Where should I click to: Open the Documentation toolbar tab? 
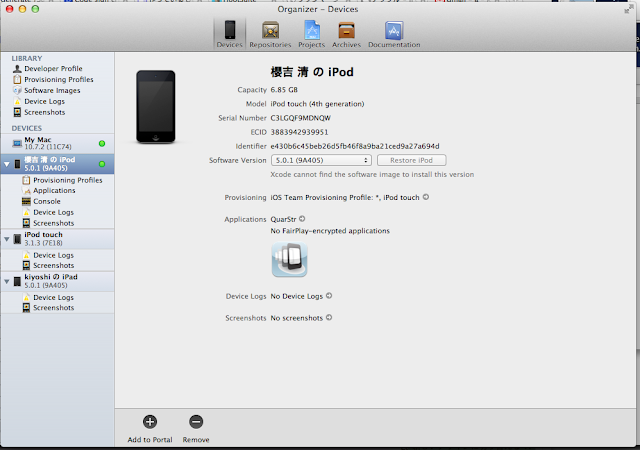coord(394,34)
